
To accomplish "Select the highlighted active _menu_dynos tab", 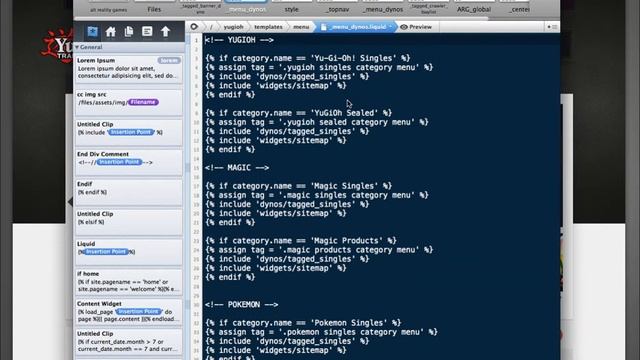I will point(247,9).
